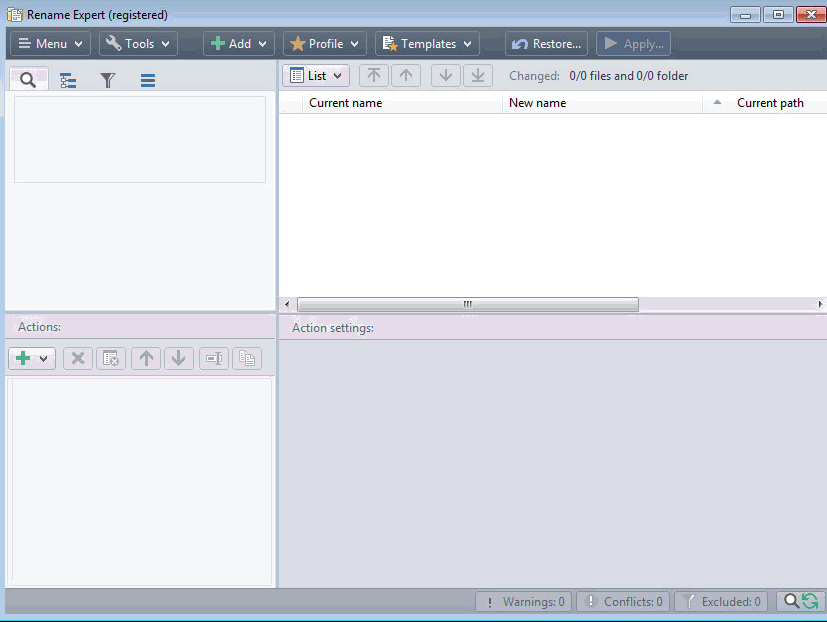
Task: Move action up arrow in Actions toolbar
Action: pos(146,359)
